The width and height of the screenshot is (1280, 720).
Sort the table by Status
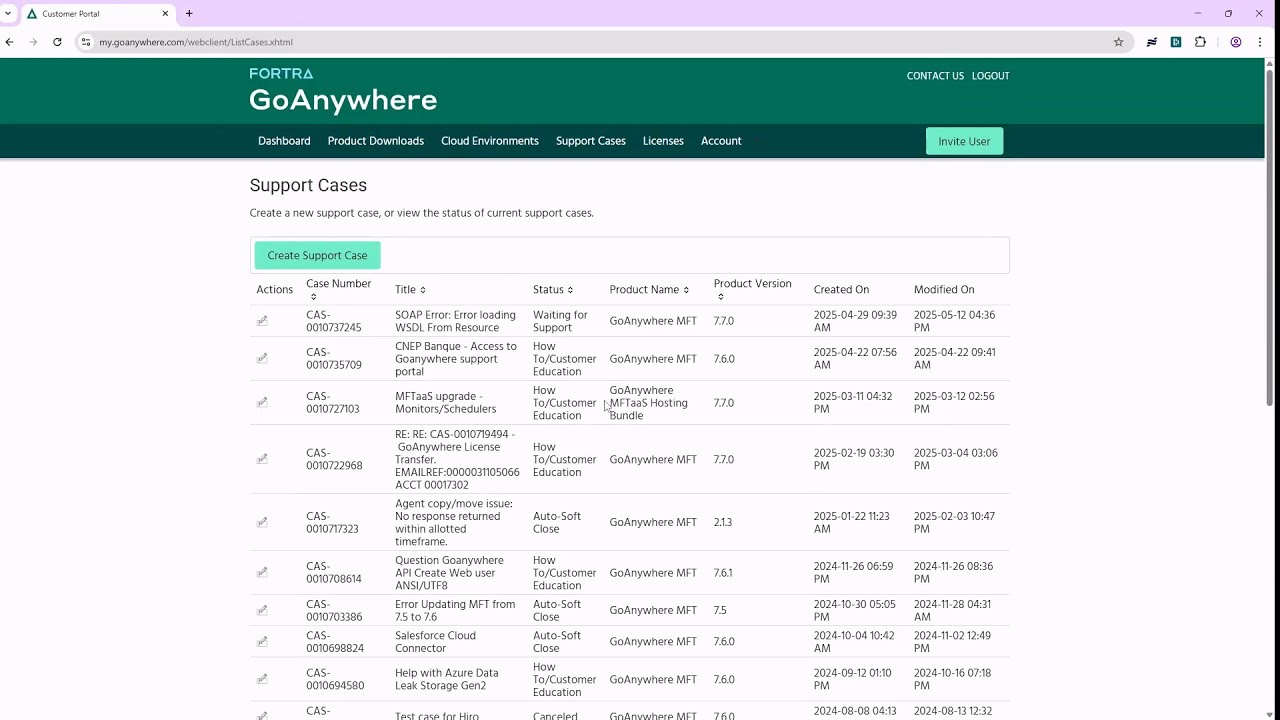(x=570, y=290)
